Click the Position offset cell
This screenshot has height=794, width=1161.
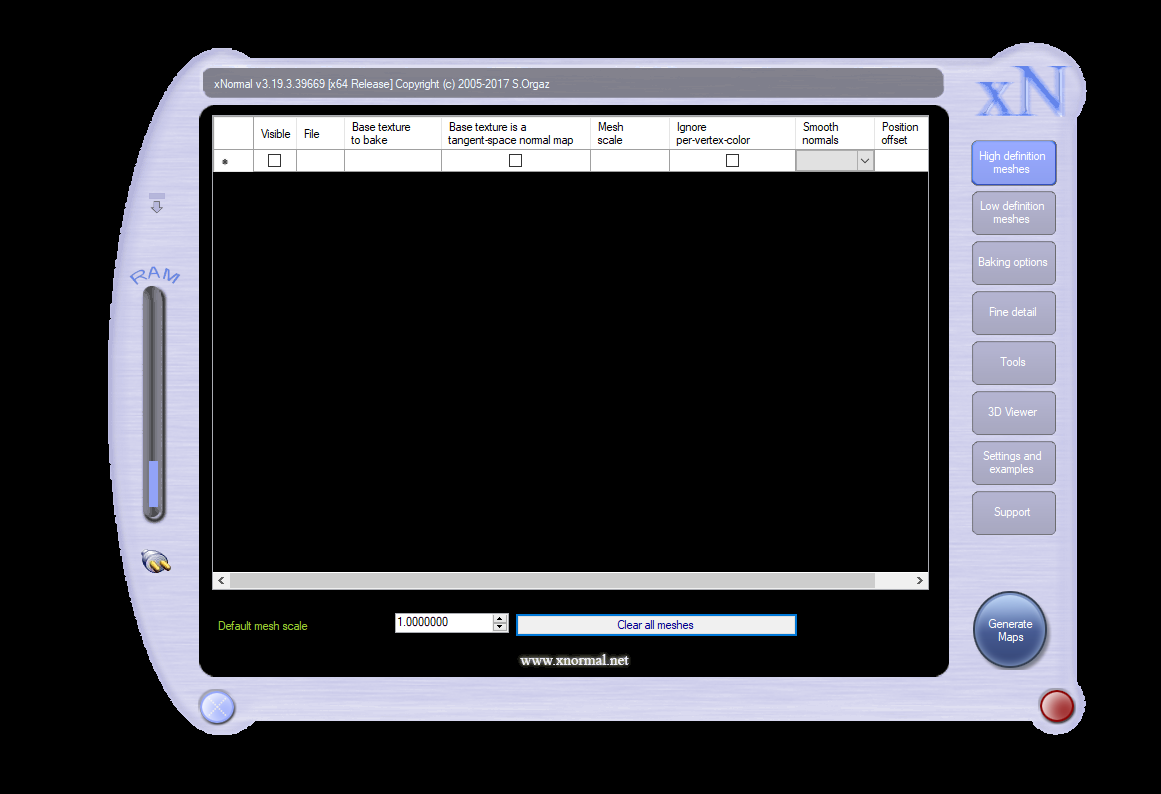[x=901, y=161]
